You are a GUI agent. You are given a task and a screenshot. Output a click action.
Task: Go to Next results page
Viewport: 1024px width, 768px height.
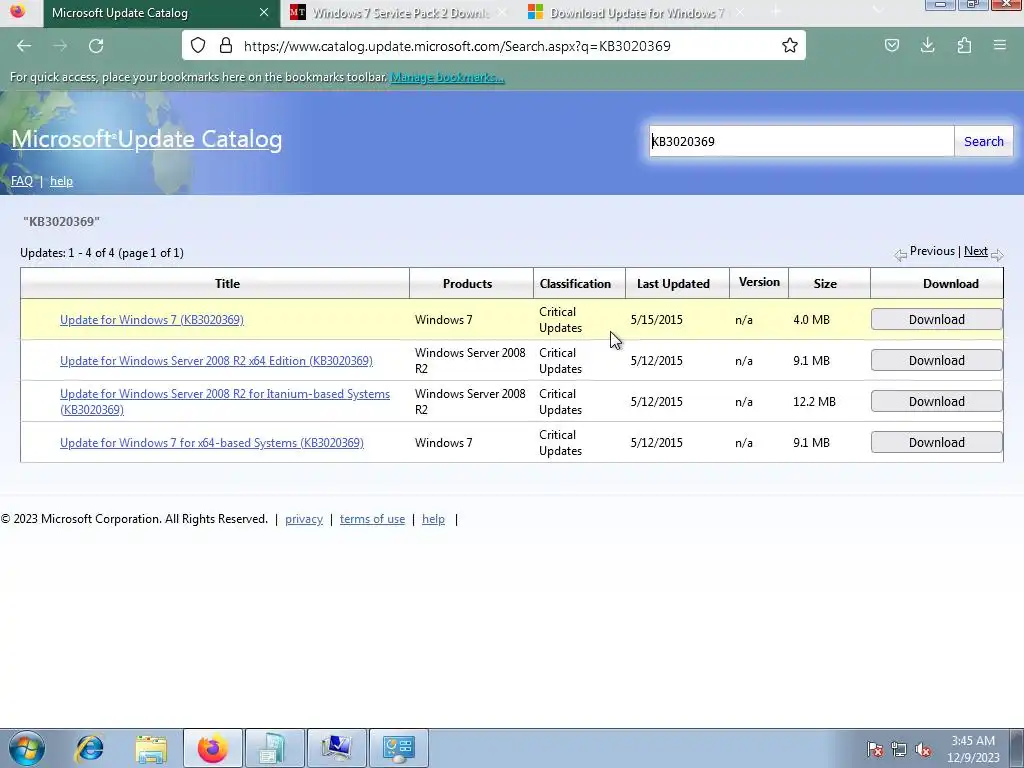point(976,251)
